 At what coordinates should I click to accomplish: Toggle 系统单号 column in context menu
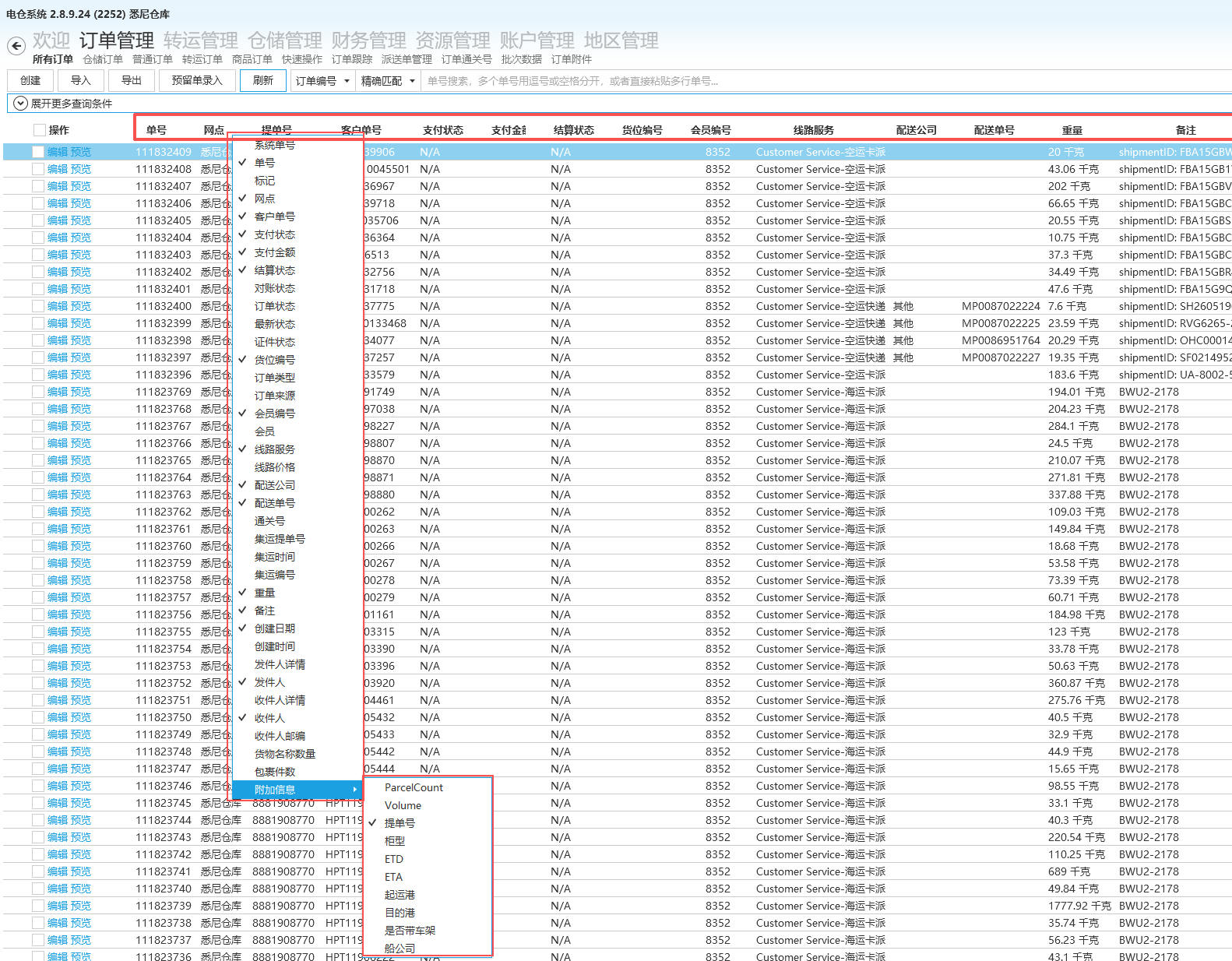298,146
